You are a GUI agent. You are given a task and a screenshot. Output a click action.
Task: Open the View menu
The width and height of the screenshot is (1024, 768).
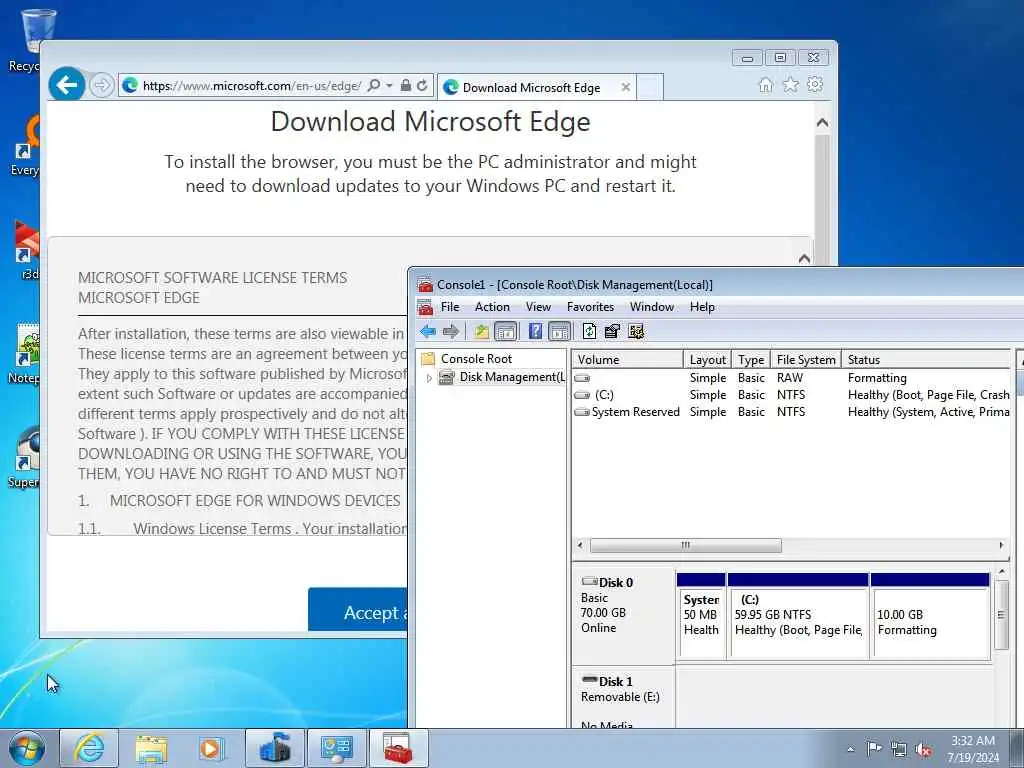click(x=538, y=307)
